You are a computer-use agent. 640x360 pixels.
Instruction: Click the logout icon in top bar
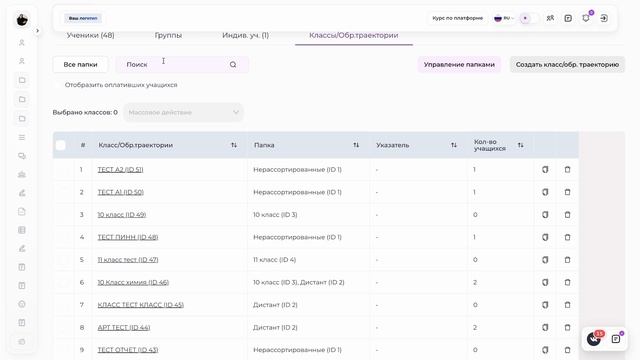coord(604,18)
